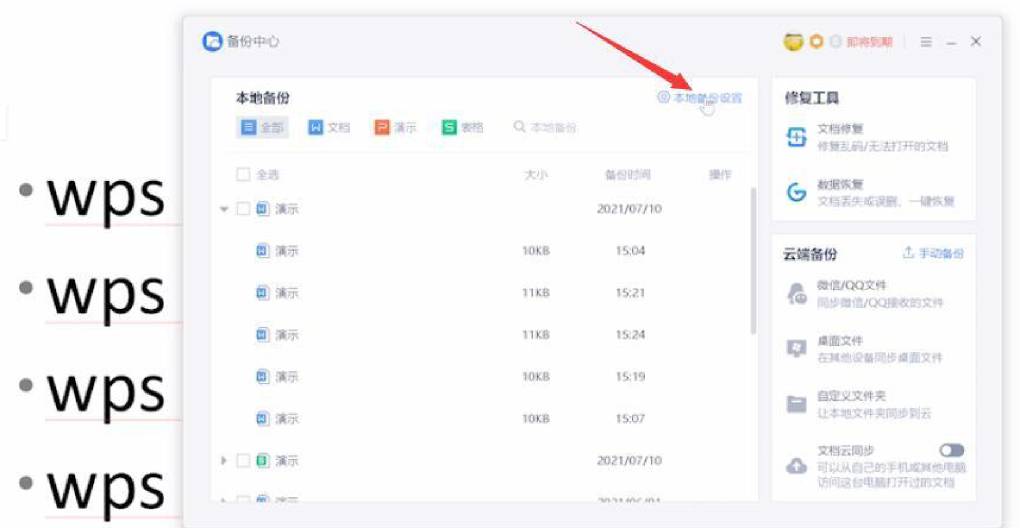The height and width of the screenshot is (528, 1020).
Task: Click file icon of the 15:21 backup
Action: pos(262,293)
